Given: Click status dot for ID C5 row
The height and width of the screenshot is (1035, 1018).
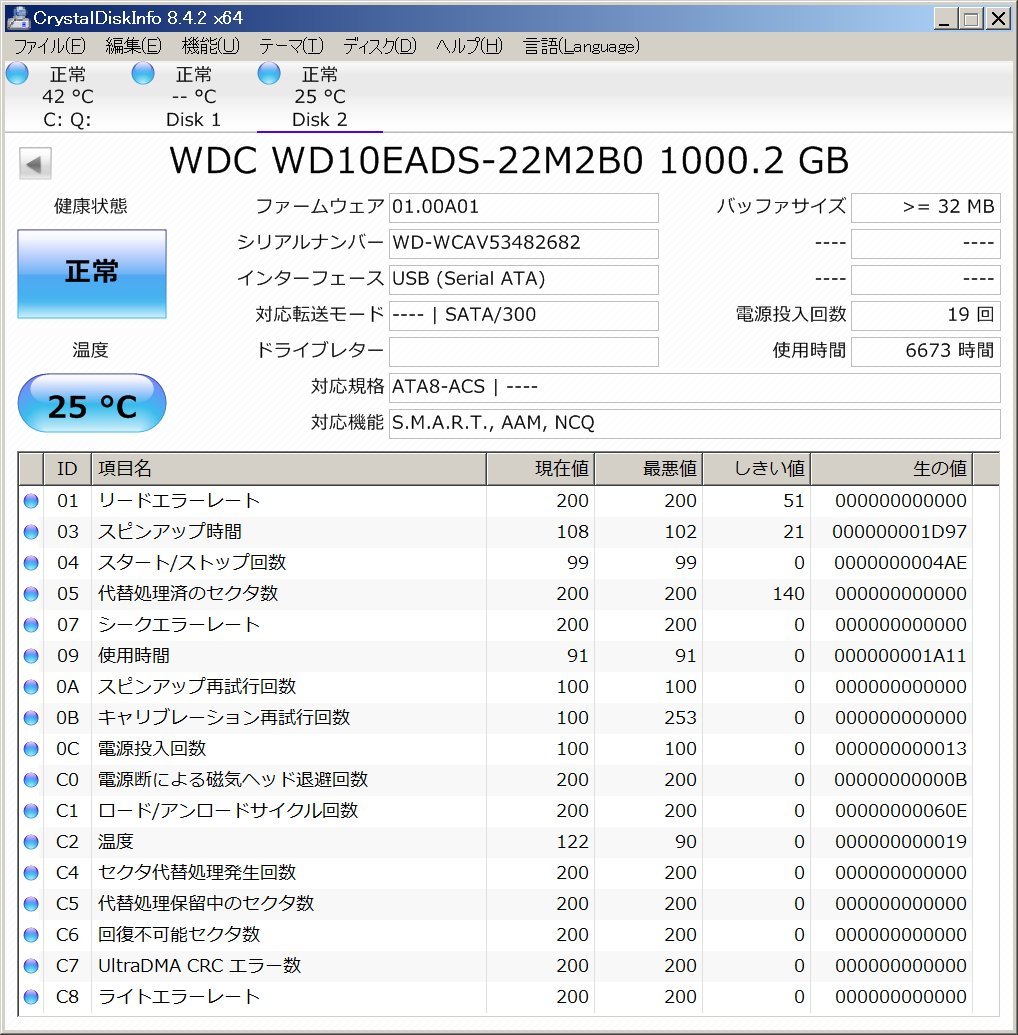Looking at the screenshot, I should point(31,904).
